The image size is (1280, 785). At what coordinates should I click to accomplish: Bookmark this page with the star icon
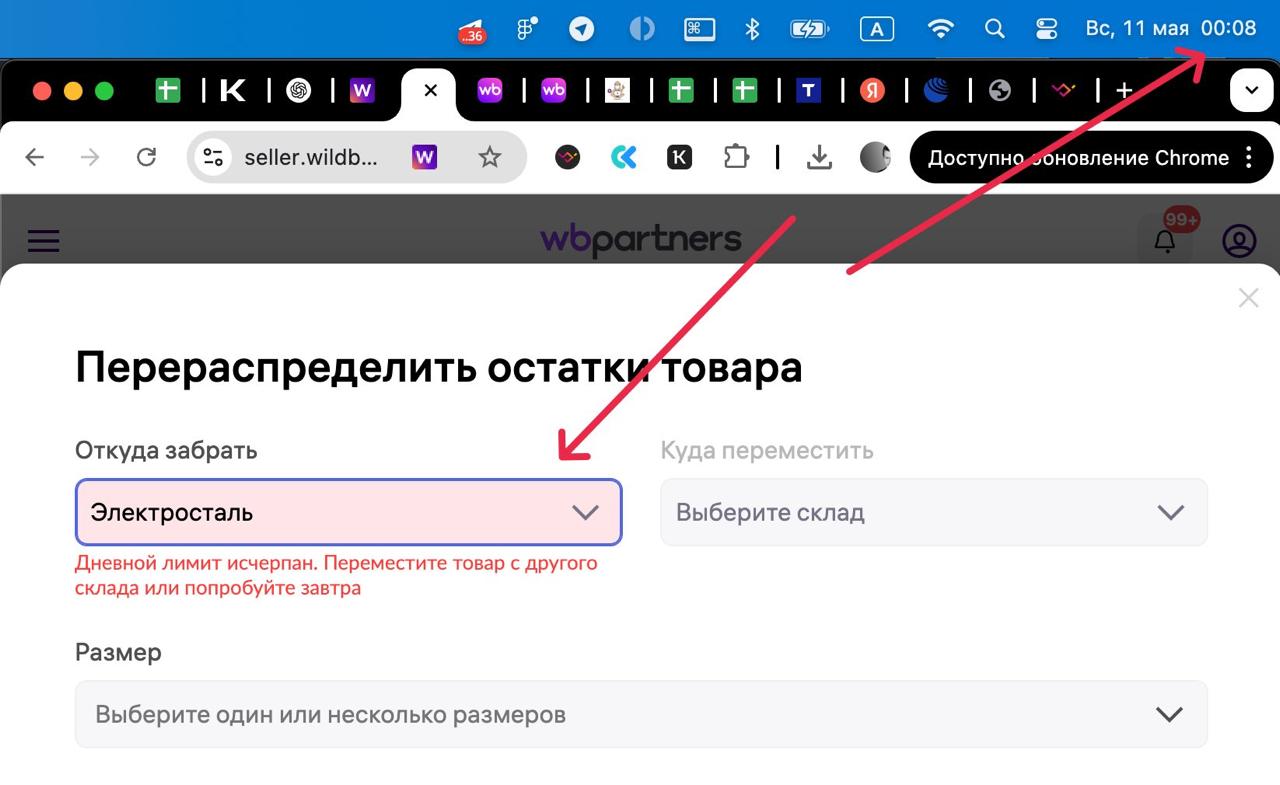pos(489,157)
